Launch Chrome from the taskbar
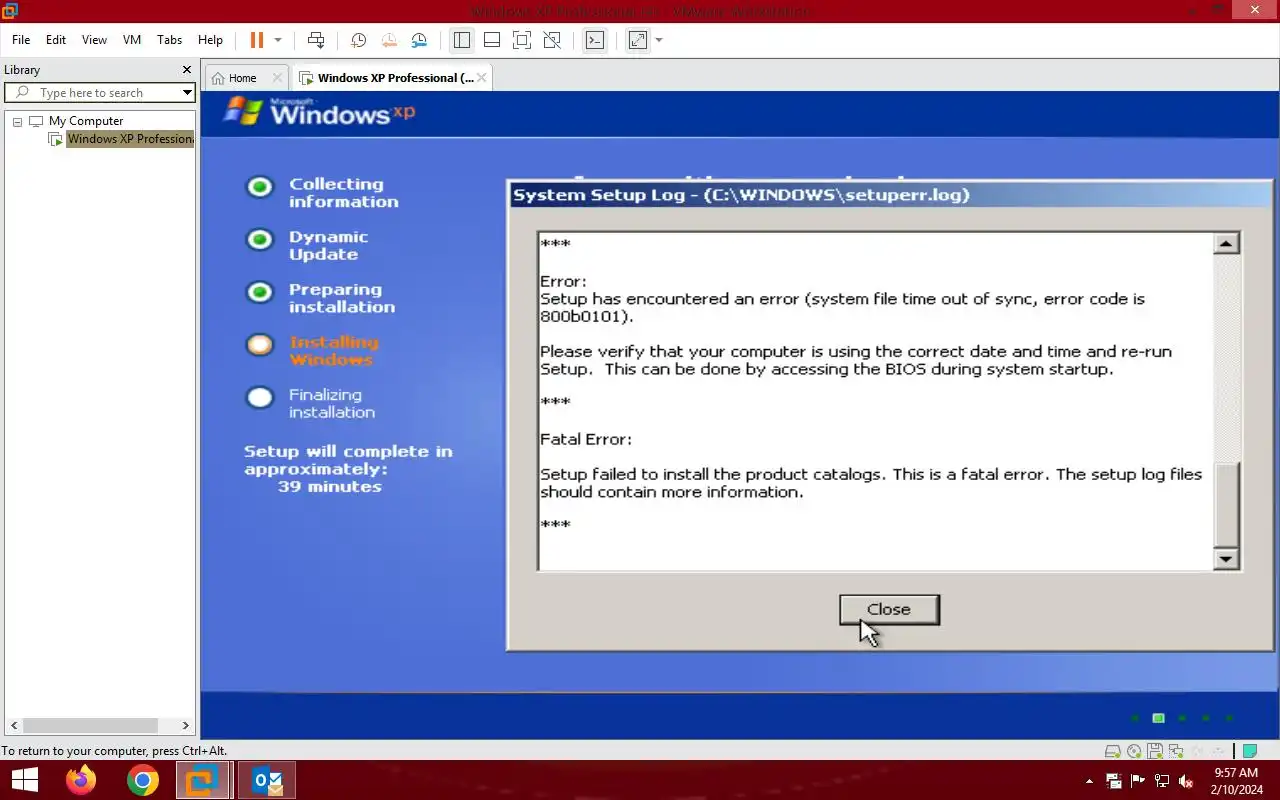 pyautogui.click(x=143, y=780)
